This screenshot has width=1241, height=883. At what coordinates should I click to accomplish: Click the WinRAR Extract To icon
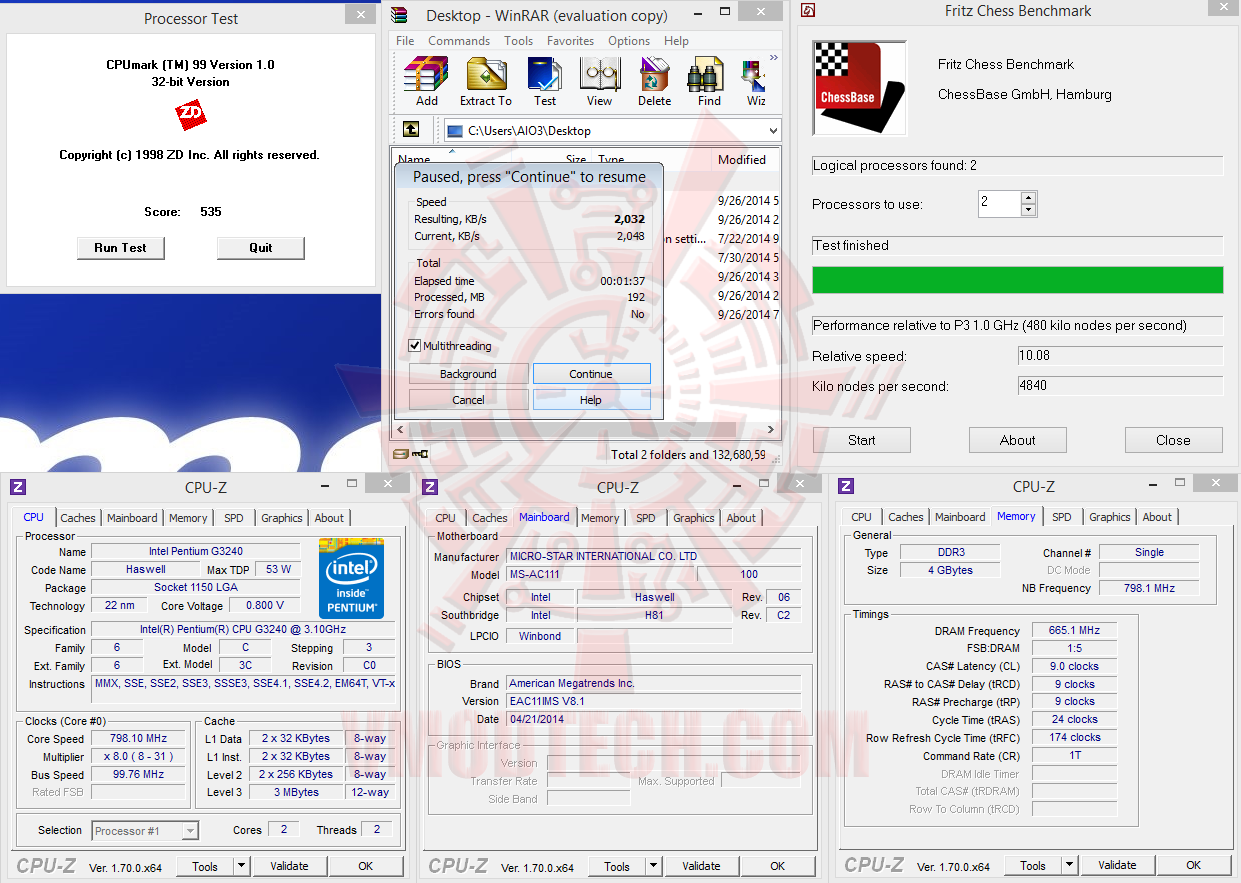[486, 82]
